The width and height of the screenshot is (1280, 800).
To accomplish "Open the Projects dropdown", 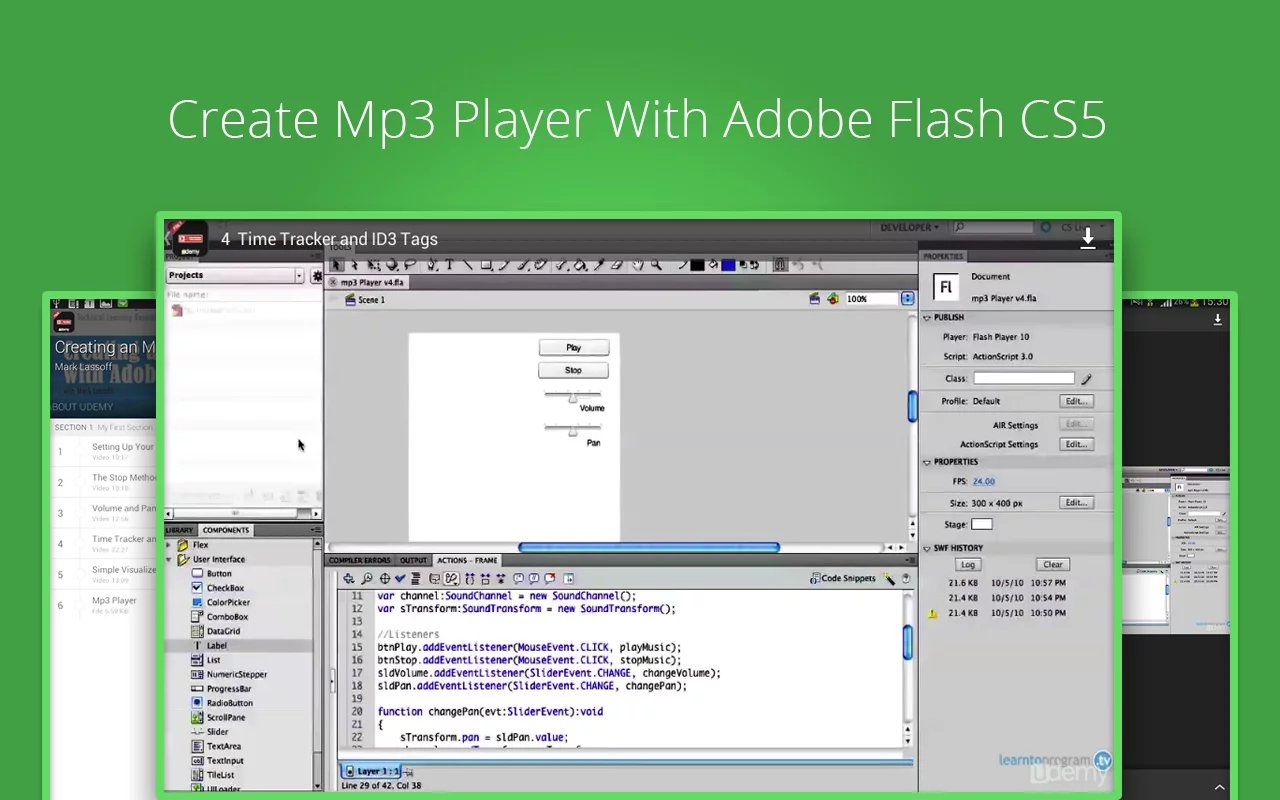I will pyautogui.click(x=234, y=275).
